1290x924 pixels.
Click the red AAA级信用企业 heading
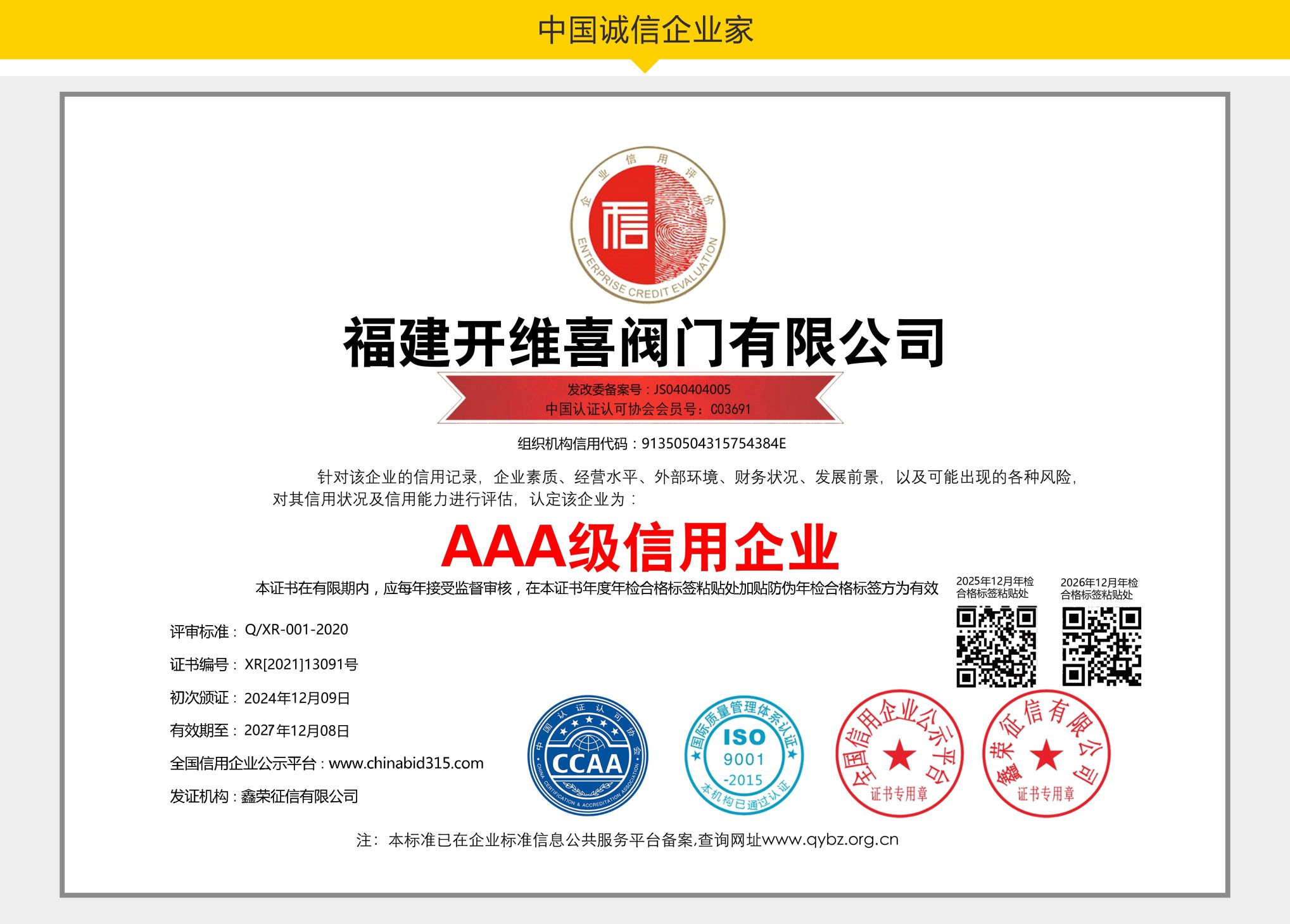pyautogui.click(x=640, y=548)
